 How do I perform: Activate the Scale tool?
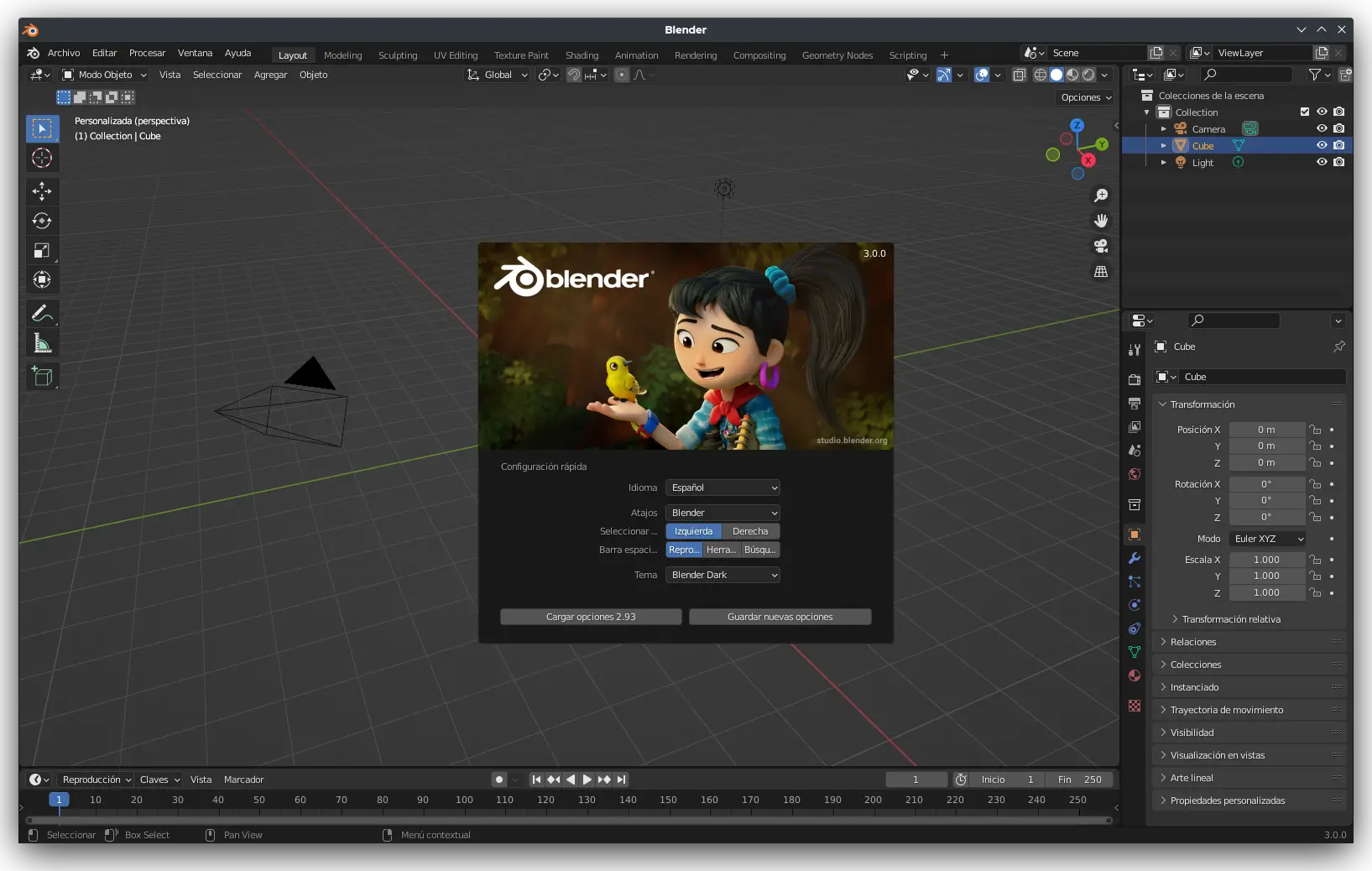(42, 250)
